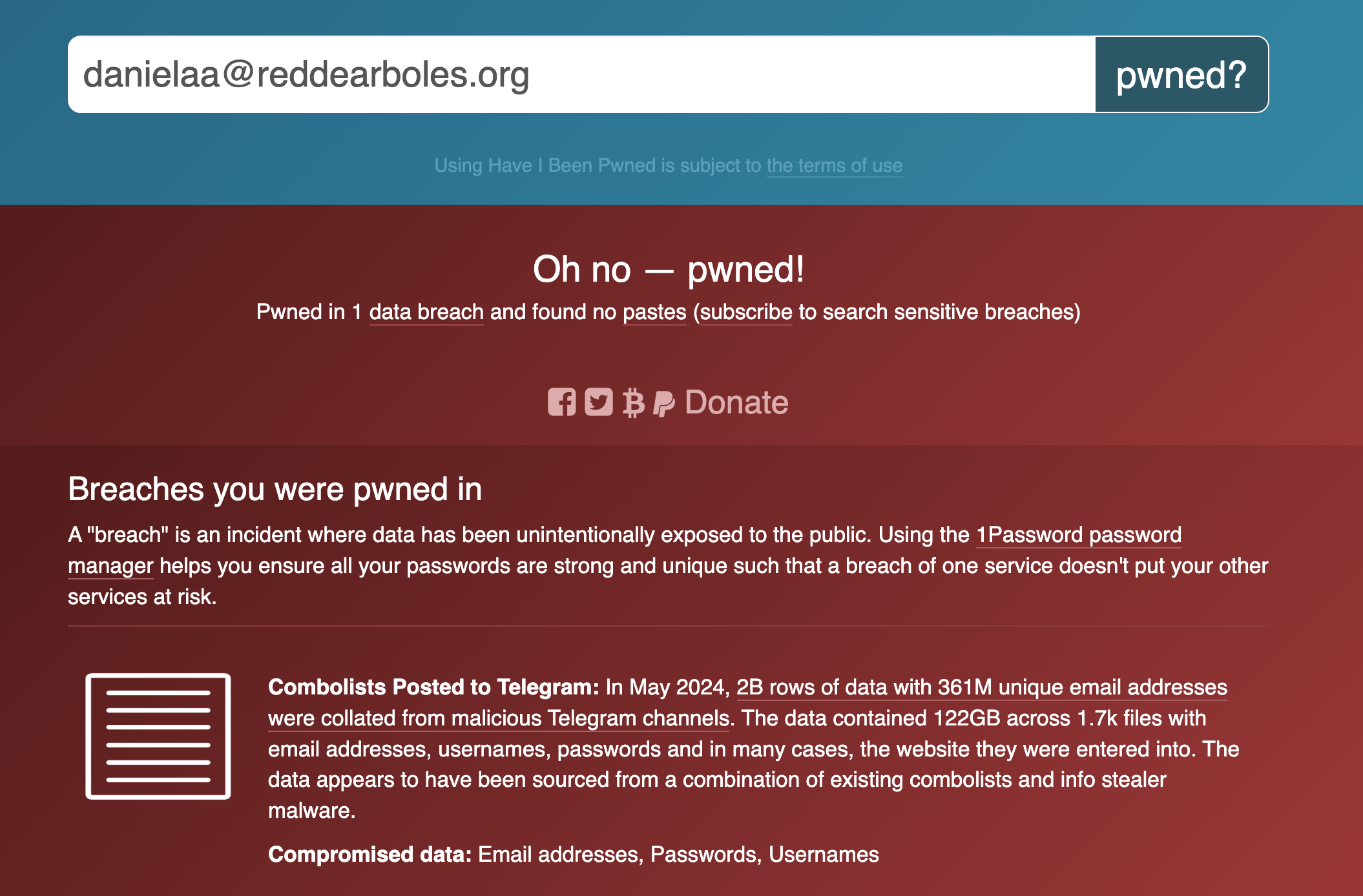Open the subscribe link
This screenshot has width=1363, height=896.
[x=746, y=312]
